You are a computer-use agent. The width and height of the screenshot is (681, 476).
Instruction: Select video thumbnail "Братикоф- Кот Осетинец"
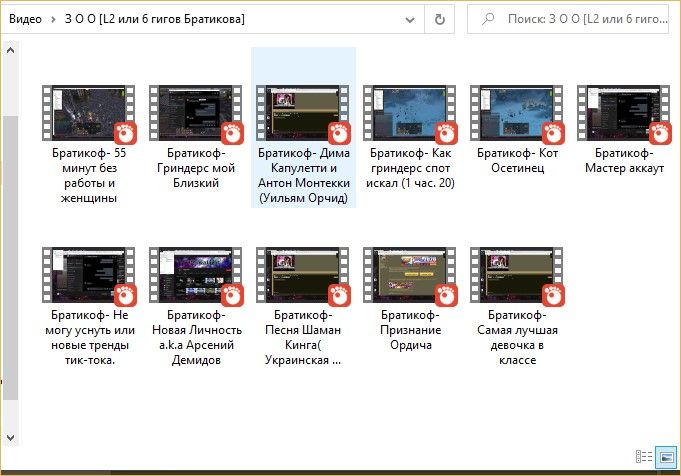point(516,113)
